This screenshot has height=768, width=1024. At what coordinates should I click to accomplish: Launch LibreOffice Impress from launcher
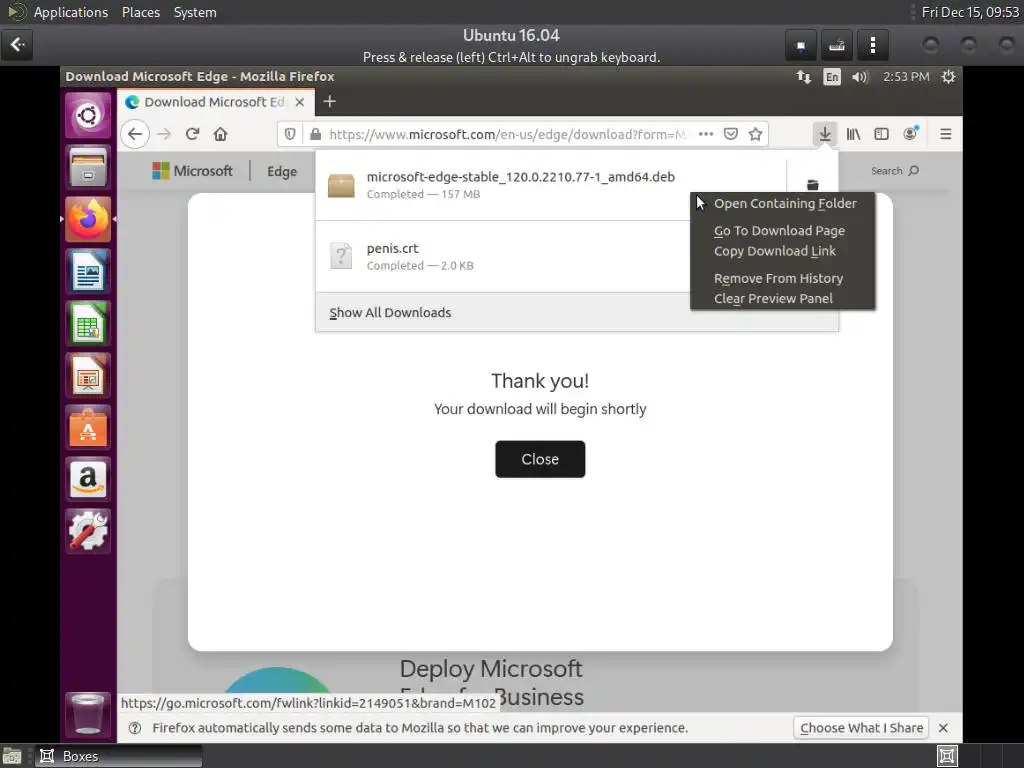(88, 376)
